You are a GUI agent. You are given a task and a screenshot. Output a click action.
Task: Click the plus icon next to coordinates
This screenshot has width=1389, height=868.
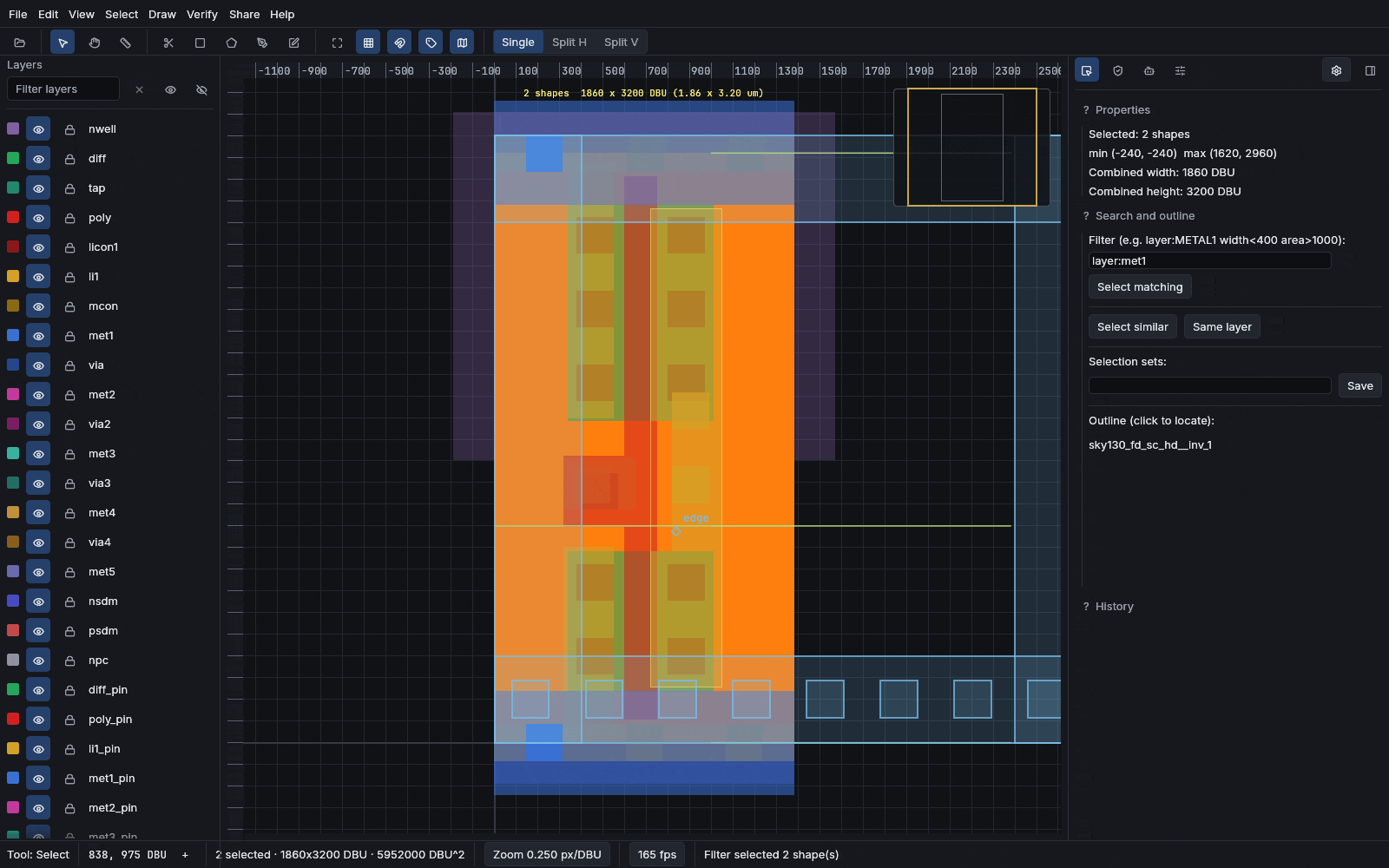click(185, 855)
